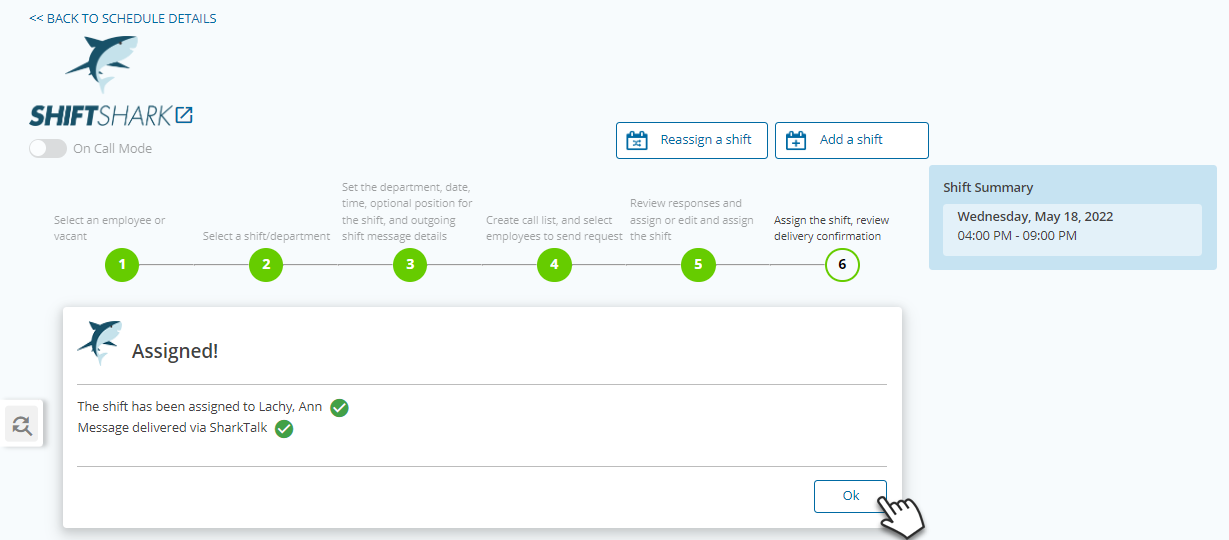Click Back to Schedule Details link
This screenshot has height=540, width=1229.
[x=123, y=18]
